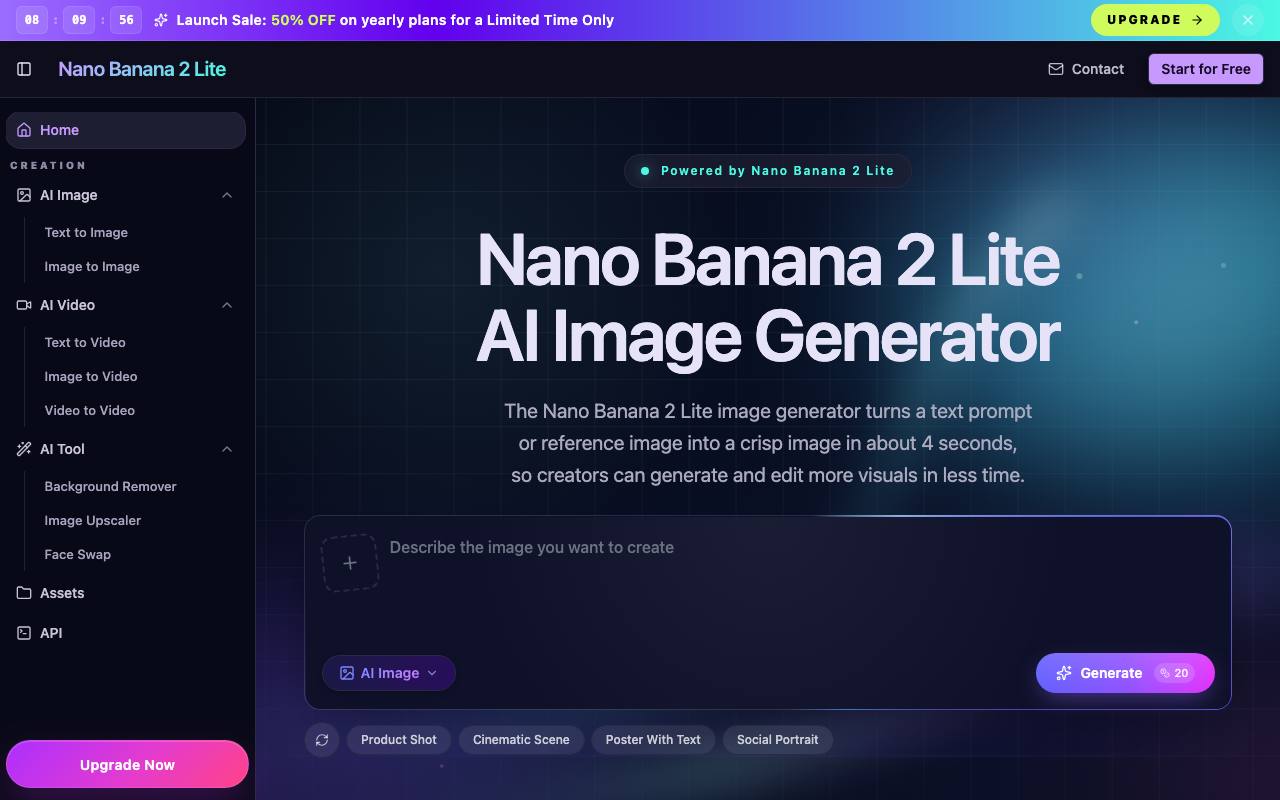The image size is (1280, 800).
Task: Select the Poster With Text suggestion
Action: (x=653, y=740)
